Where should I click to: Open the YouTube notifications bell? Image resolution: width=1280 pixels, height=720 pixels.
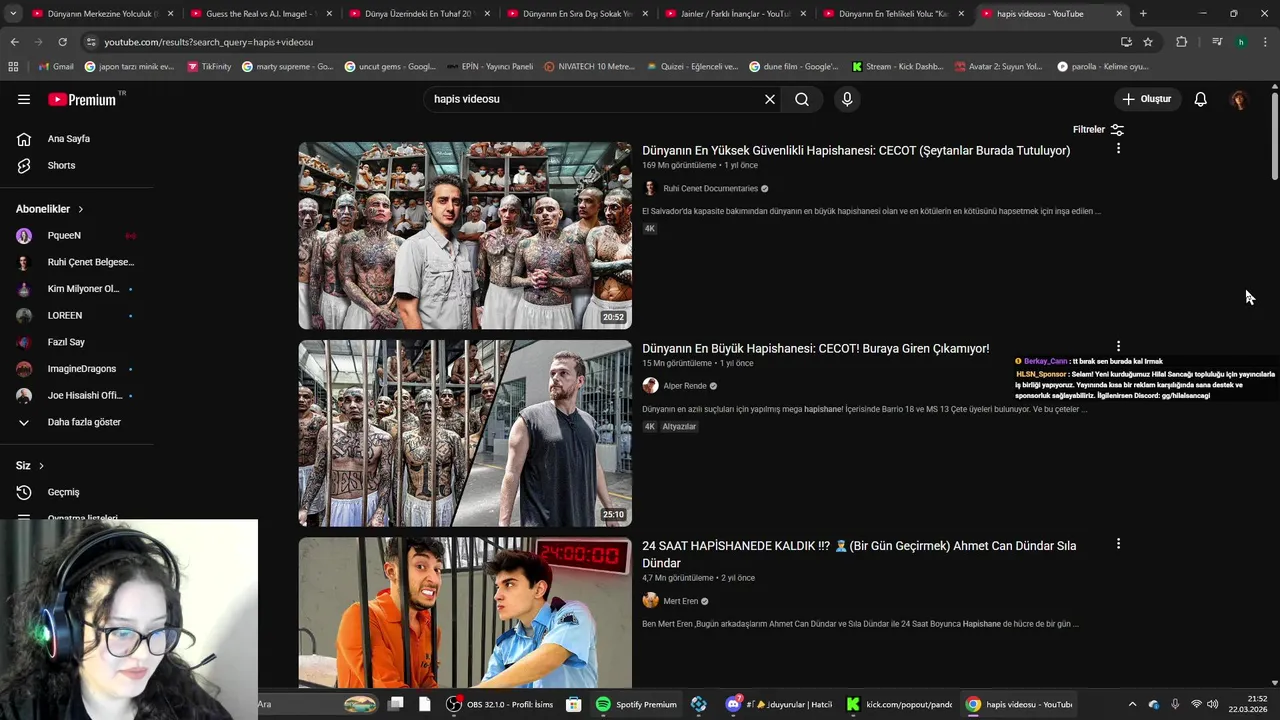1201,99
